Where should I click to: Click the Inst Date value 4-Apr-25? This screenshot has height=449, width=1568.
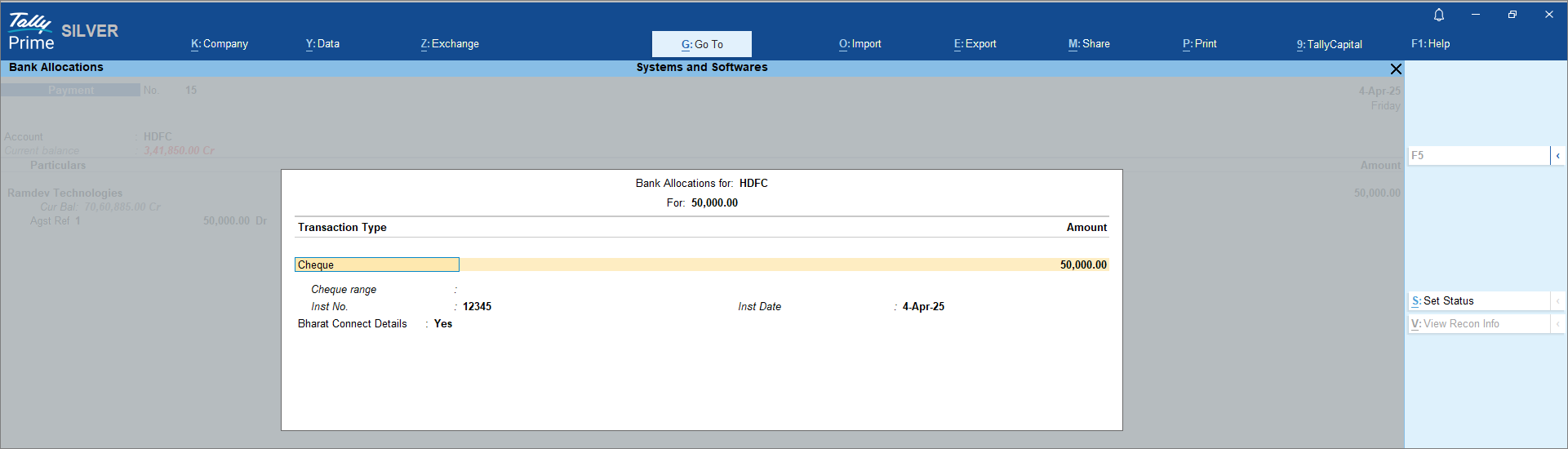pyautogui.click(x=923, y=307)
